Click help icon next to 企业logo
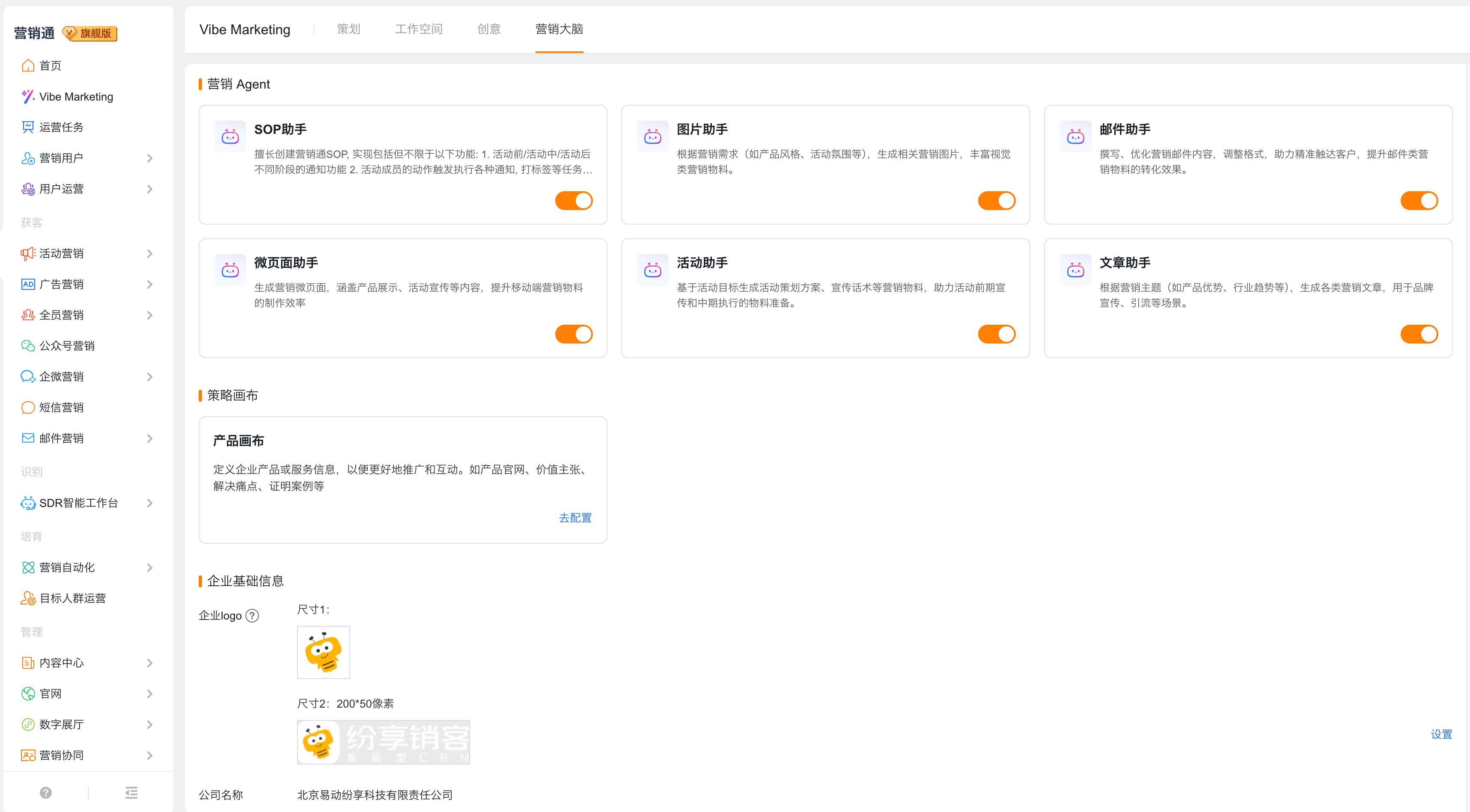 pos(252,616)
